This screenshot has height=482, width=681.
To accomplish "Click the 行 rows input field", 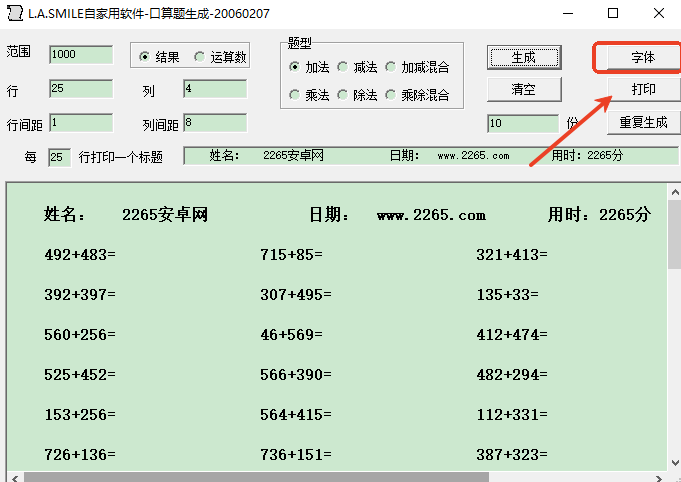I will click(x=80, y=89).
